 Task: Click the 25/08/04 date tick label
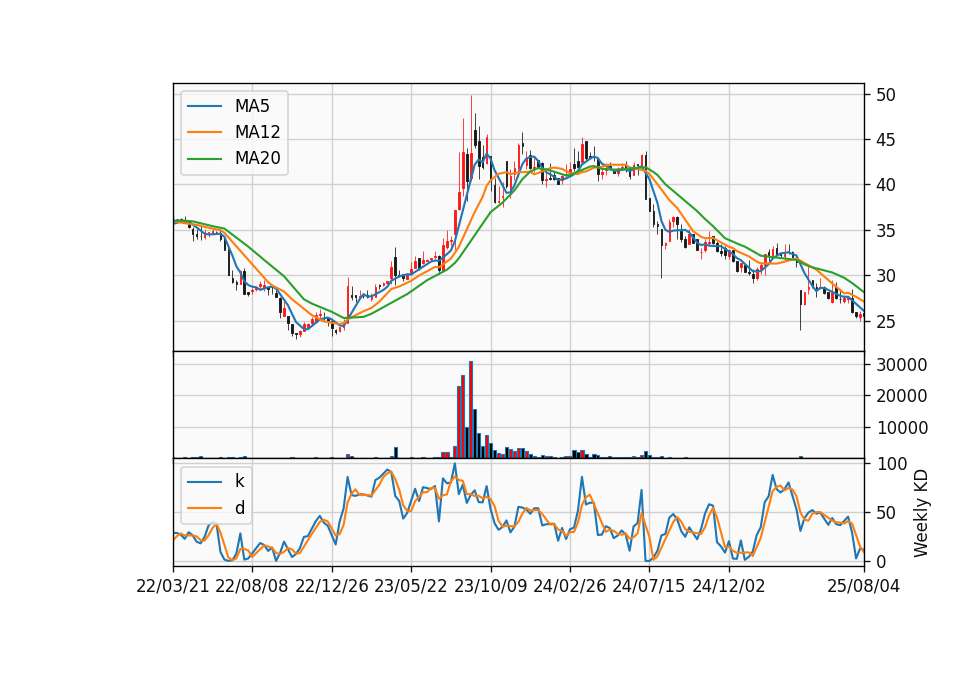point(864,586)
